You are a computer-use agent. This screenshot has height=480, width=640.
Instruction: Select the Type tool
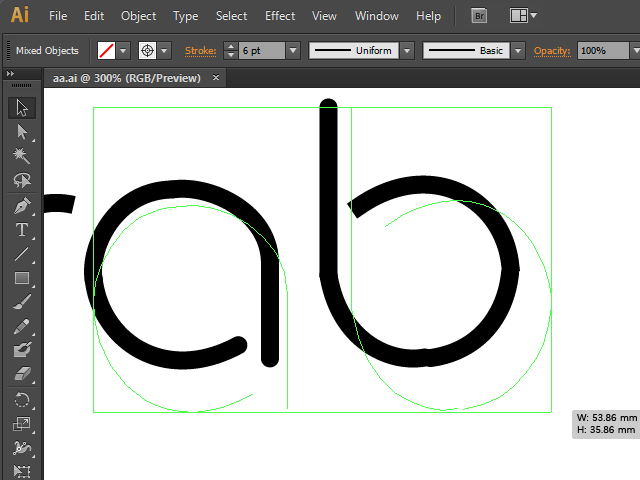22,230
